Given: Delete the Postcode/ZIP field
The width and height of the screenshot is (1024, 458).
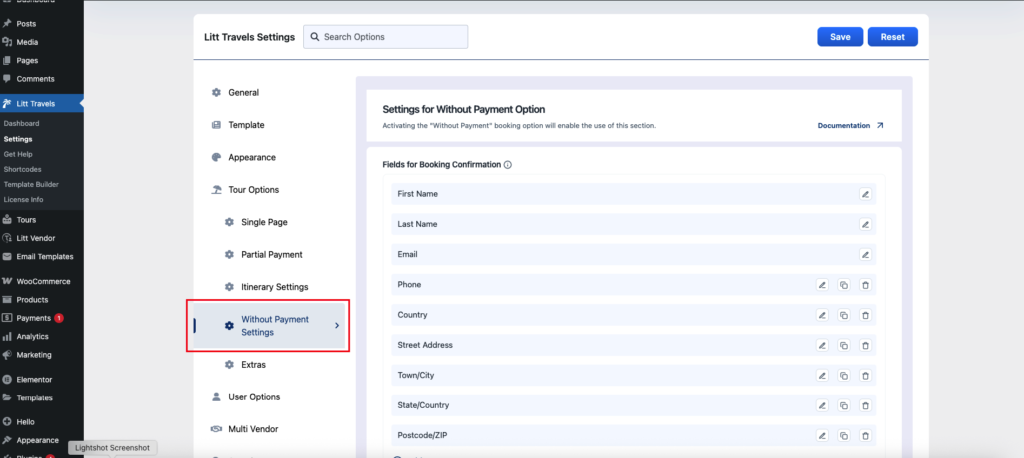Looking at the screenshot, I should click(x=865, y=436).
